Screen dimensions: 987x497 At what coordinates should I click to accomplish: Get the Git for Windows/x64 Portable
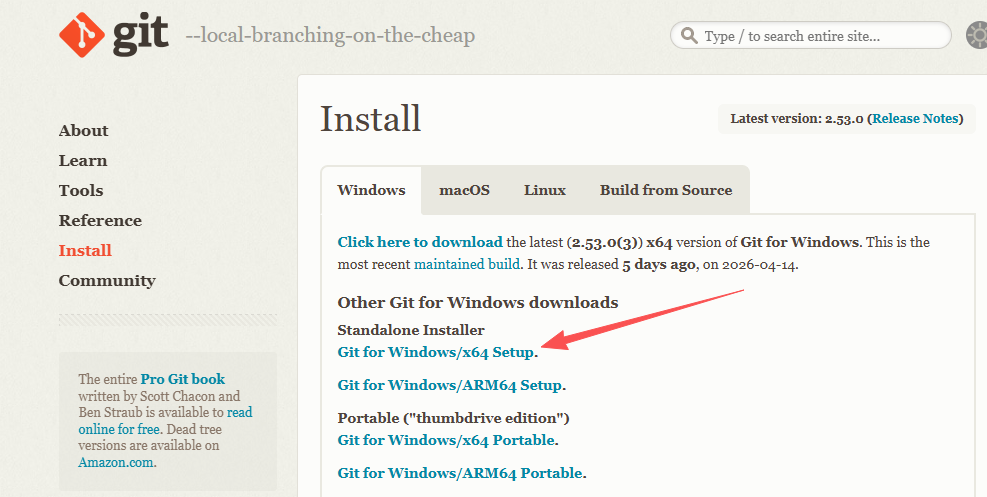446,440
